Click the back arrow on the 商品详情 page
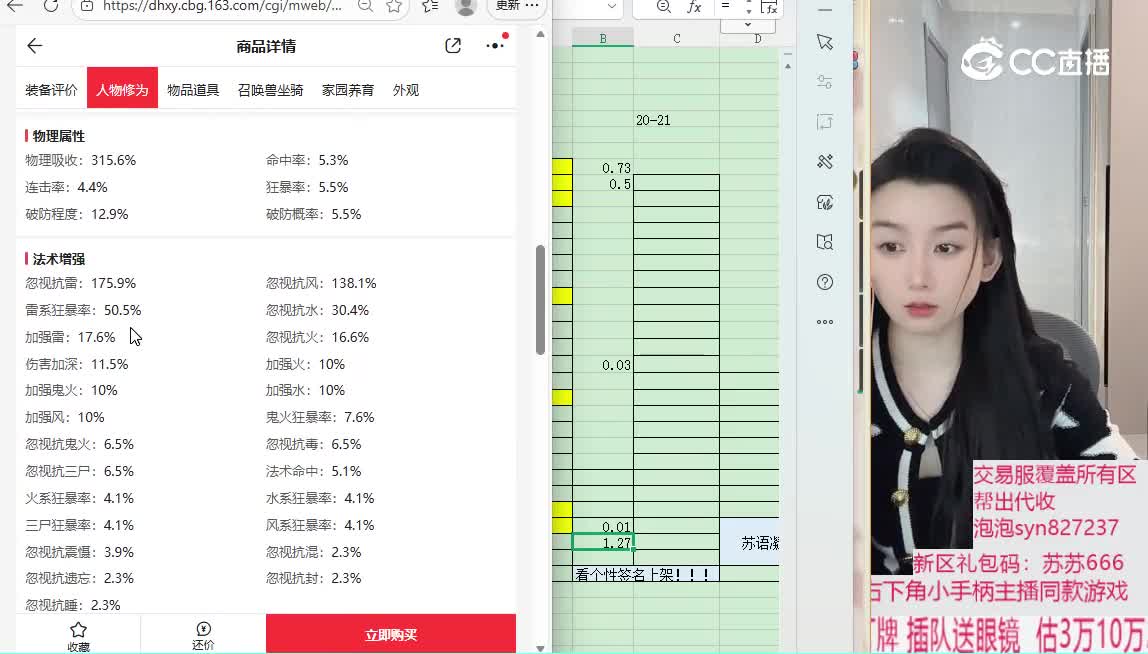The height and width of the screenshot is (654, 1148). click(34, 45)
